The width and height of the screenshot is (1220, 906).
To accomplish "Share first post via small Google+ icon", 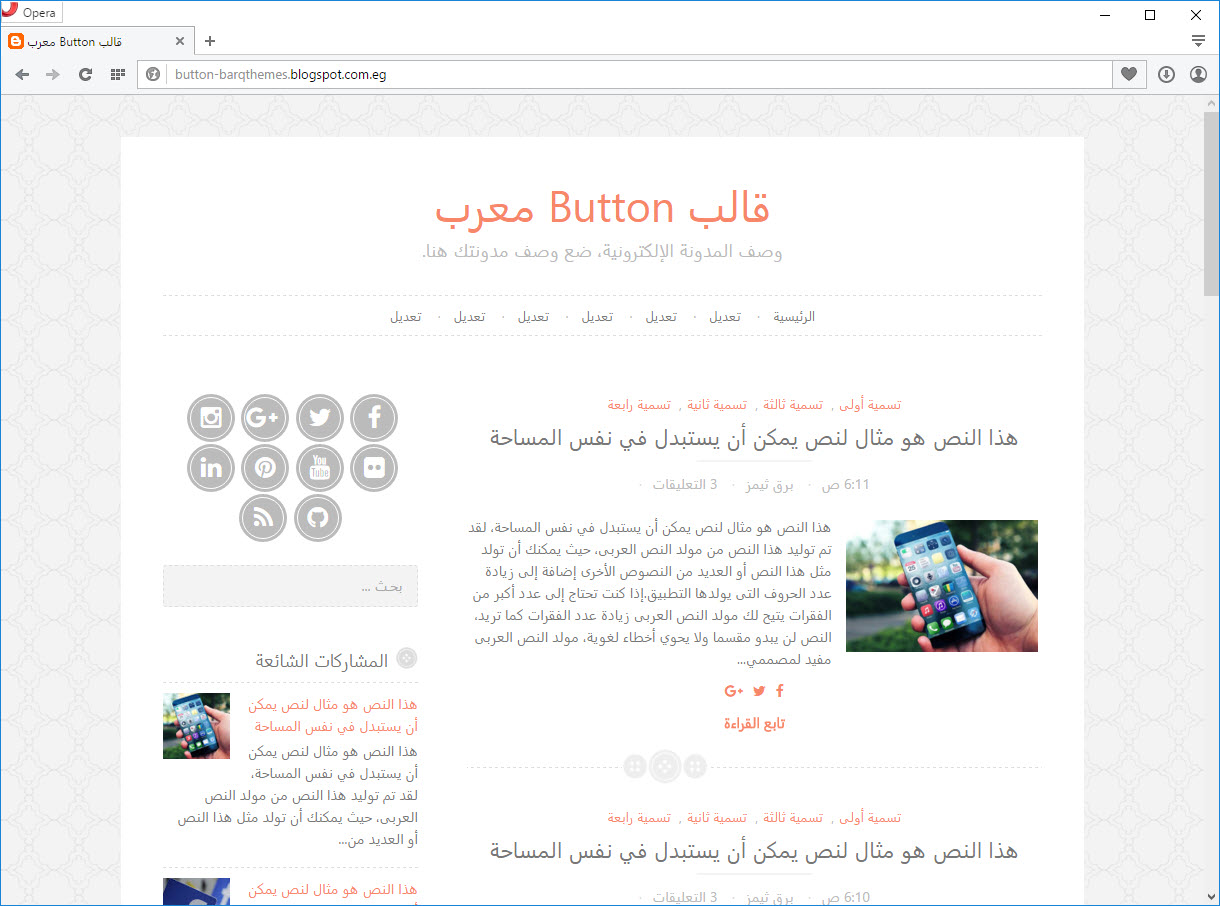I will click(x=734, y=691).
